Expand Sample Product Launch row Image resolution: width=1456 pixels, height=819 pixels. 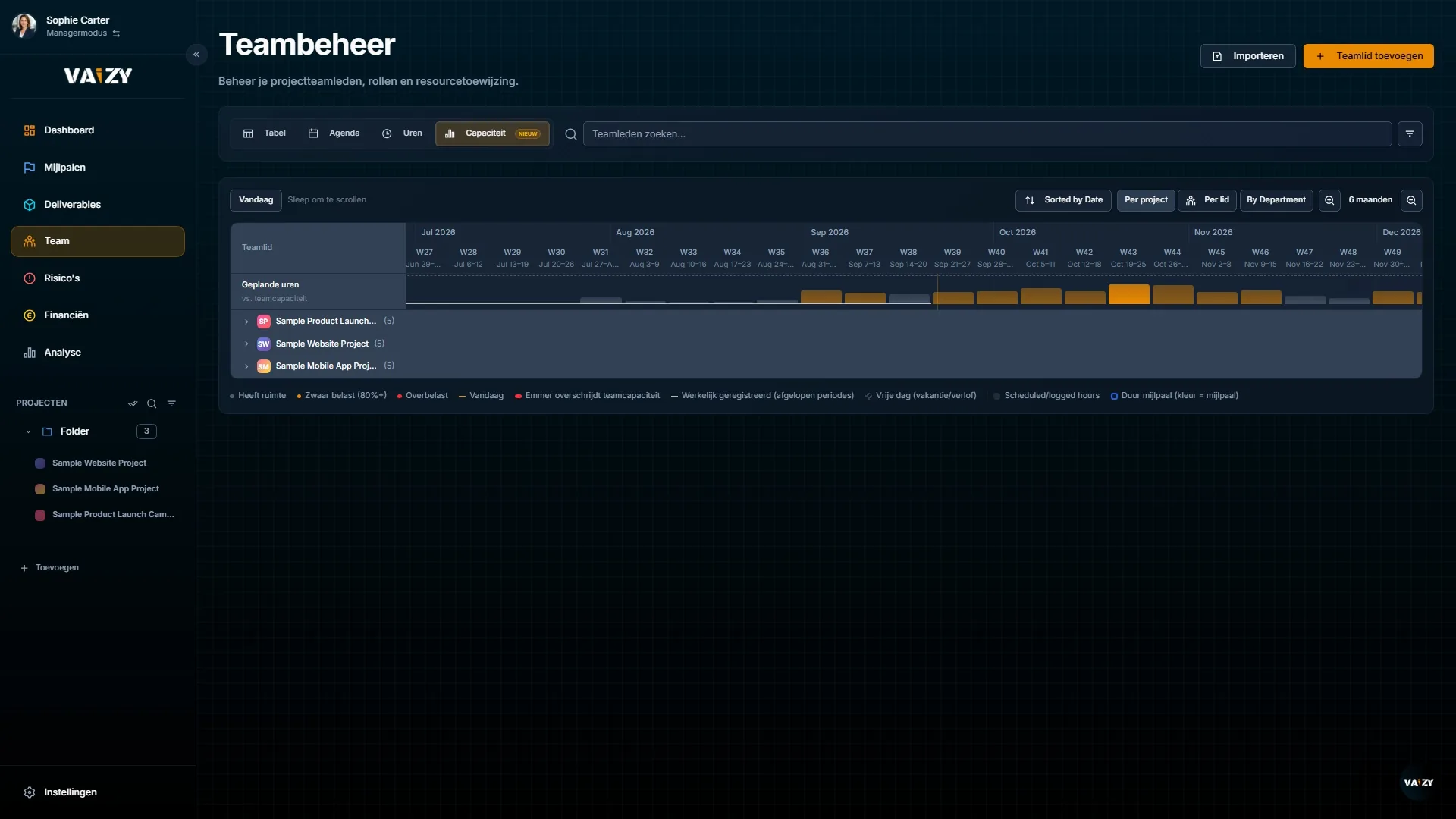246,322
